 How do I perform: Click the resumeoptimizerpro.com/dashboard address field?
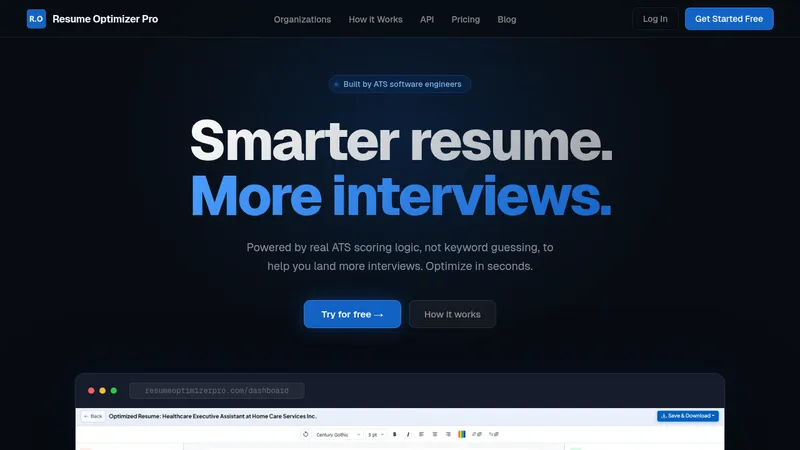point(217,391)
